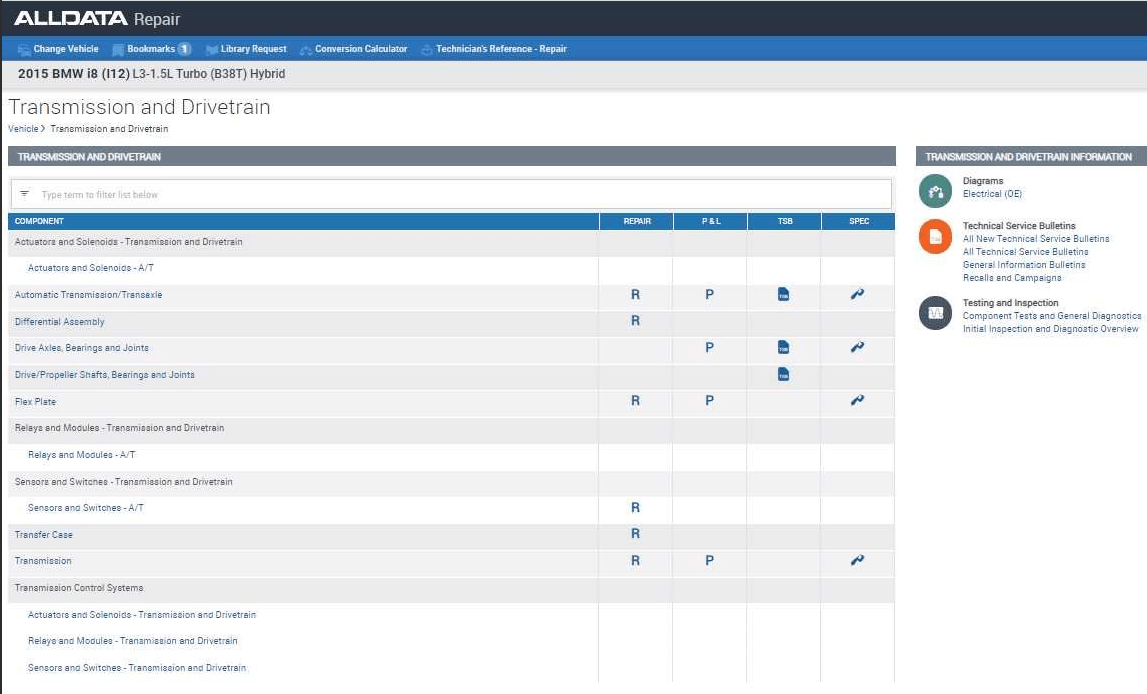This screenshot has height=694, width=1147.
Task: Open Parts & Labor for Flex Plate
Action: [x=709, y=401]
